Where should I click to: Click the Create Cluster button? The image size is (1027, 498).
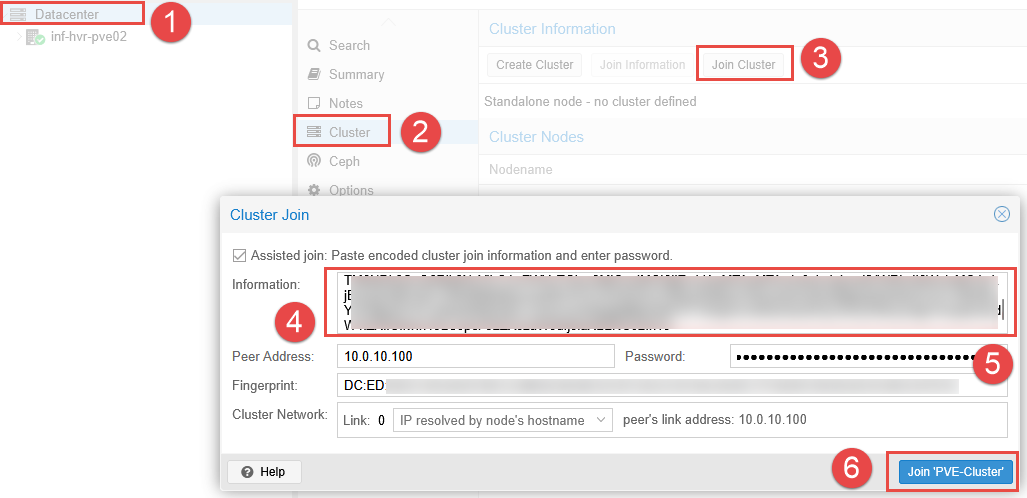[535, 65]
